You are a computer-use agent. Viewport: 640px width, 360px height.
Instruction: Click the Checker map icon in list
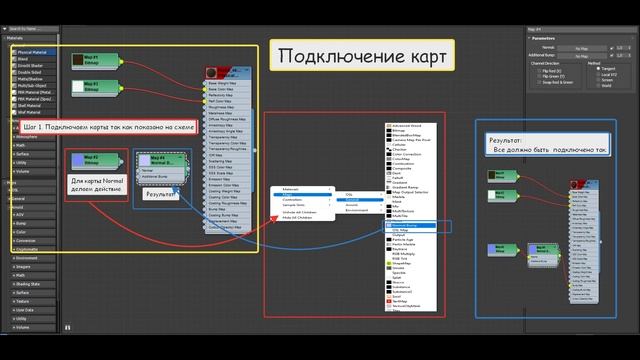[389, 149]
